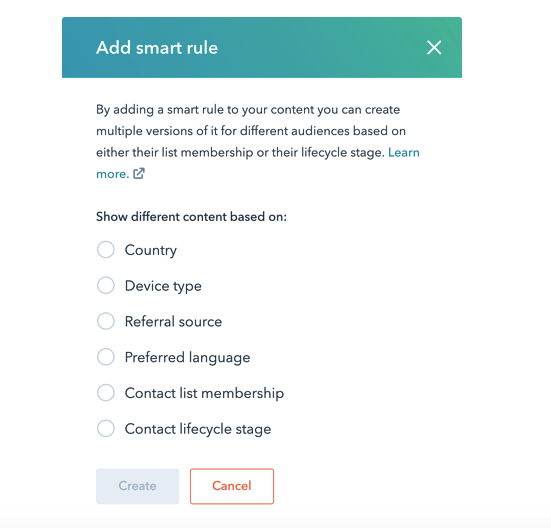Choose the Contact lifecycle stage radio circle
The image size is (551, 528).
[x=106, y=429]
